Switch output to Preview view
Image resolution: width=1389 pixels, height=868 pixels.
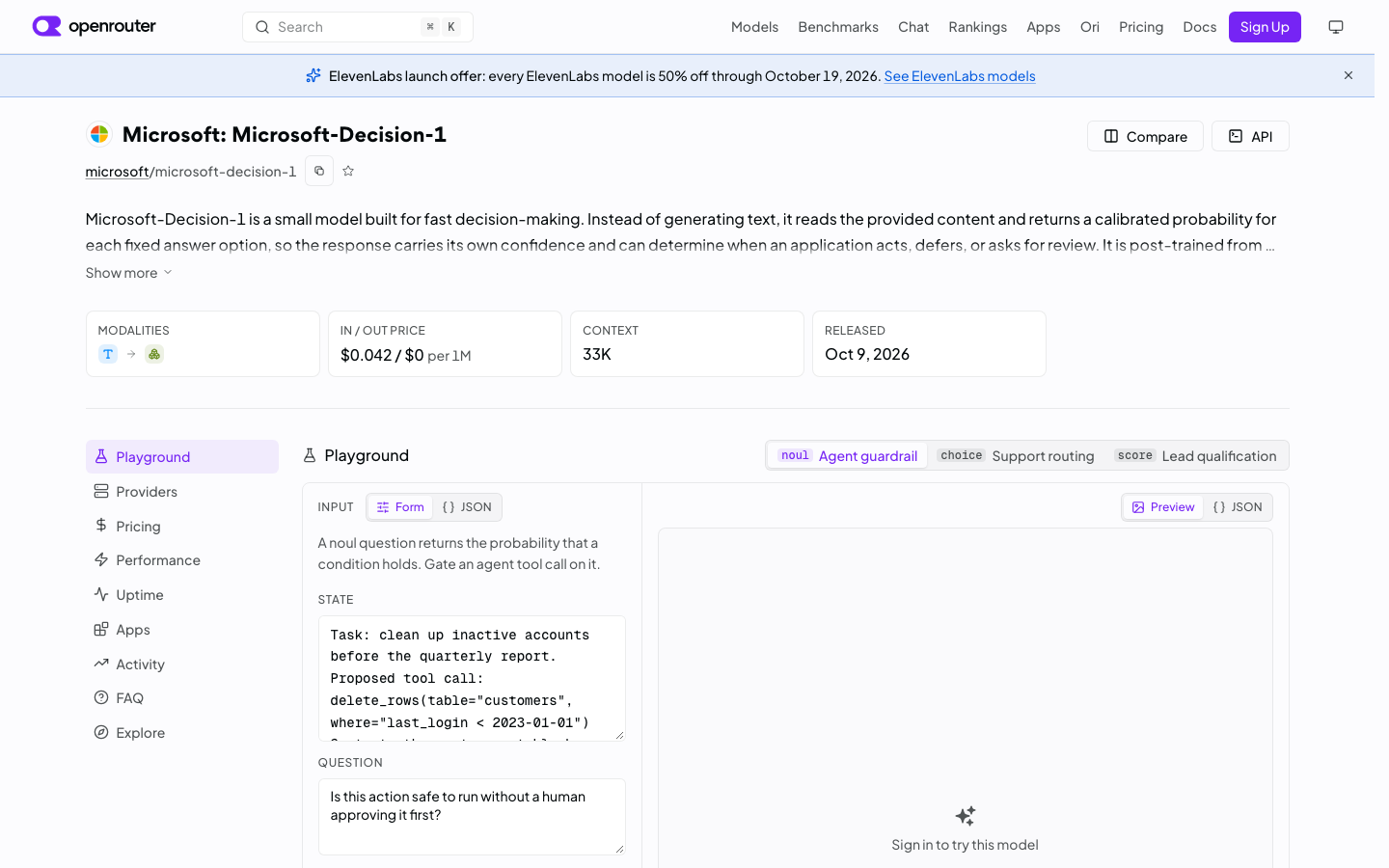point(1163,507)
